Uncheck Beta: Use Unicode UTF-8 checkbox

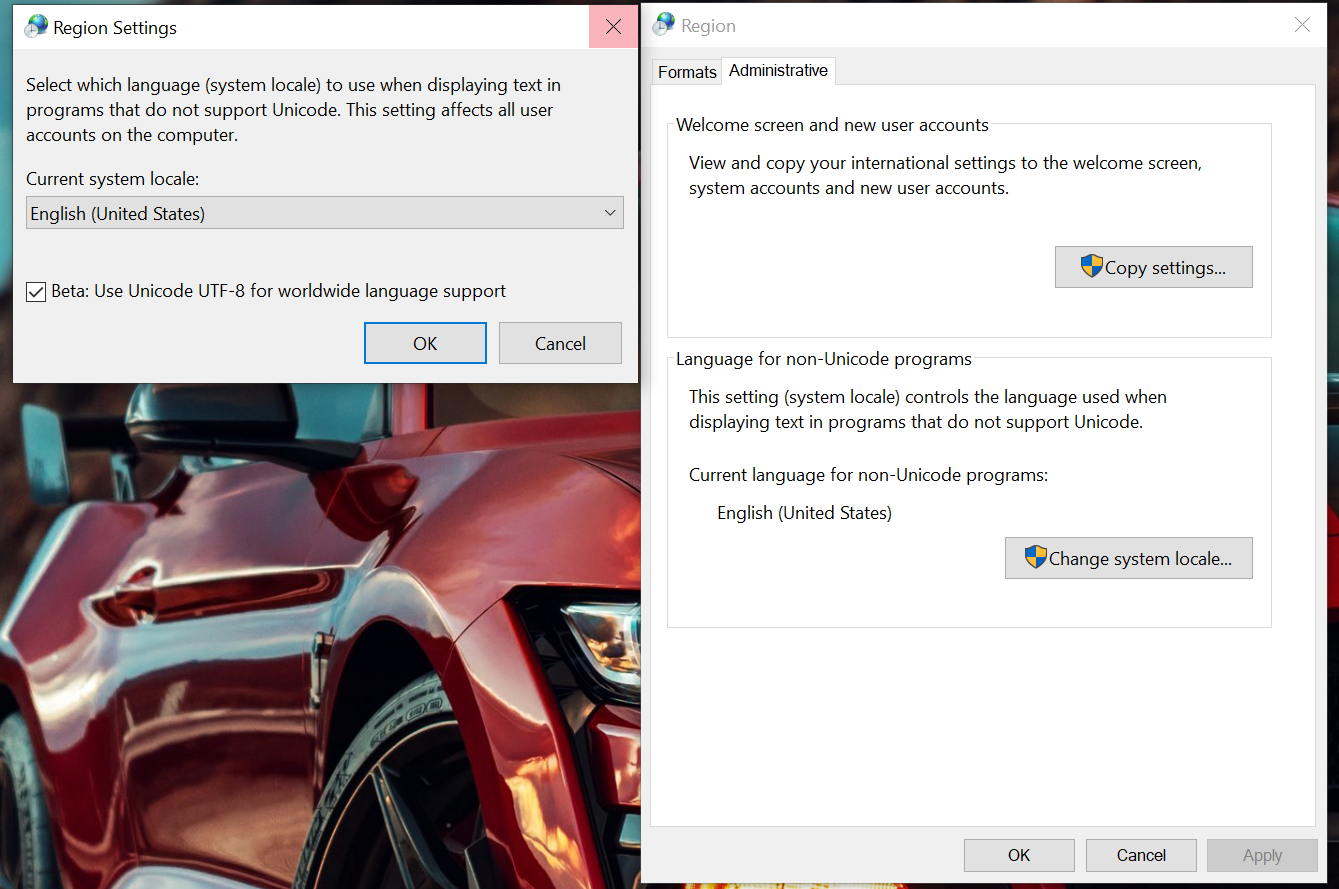[x=36, y=292]
